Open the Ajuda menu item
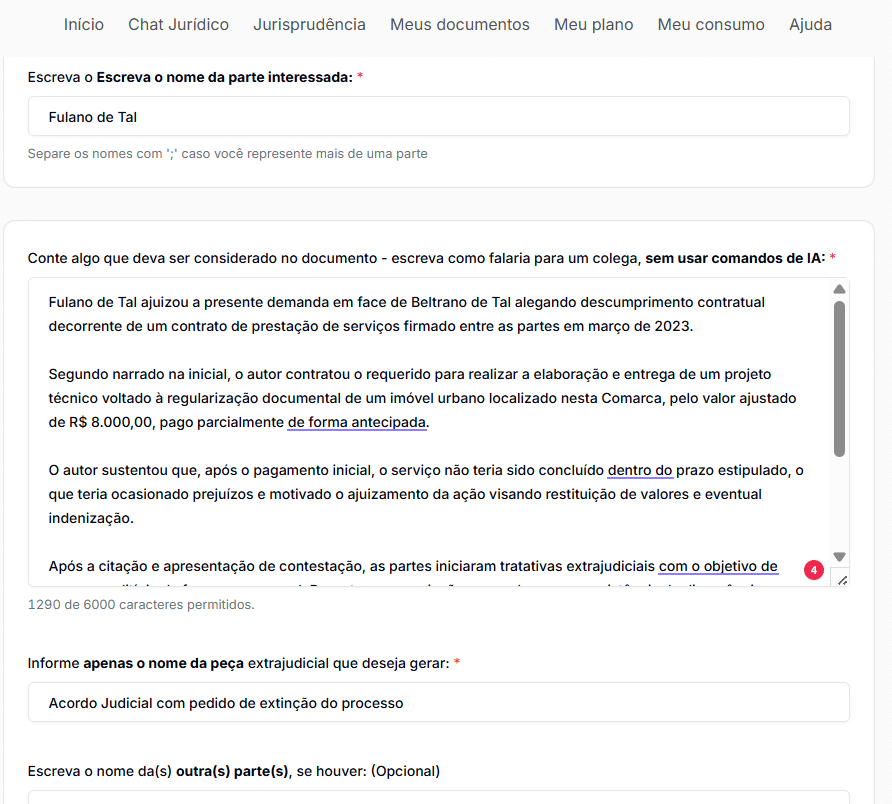Image resolution: width=892 pixels, height=804 pixels. tap(810, 24)
